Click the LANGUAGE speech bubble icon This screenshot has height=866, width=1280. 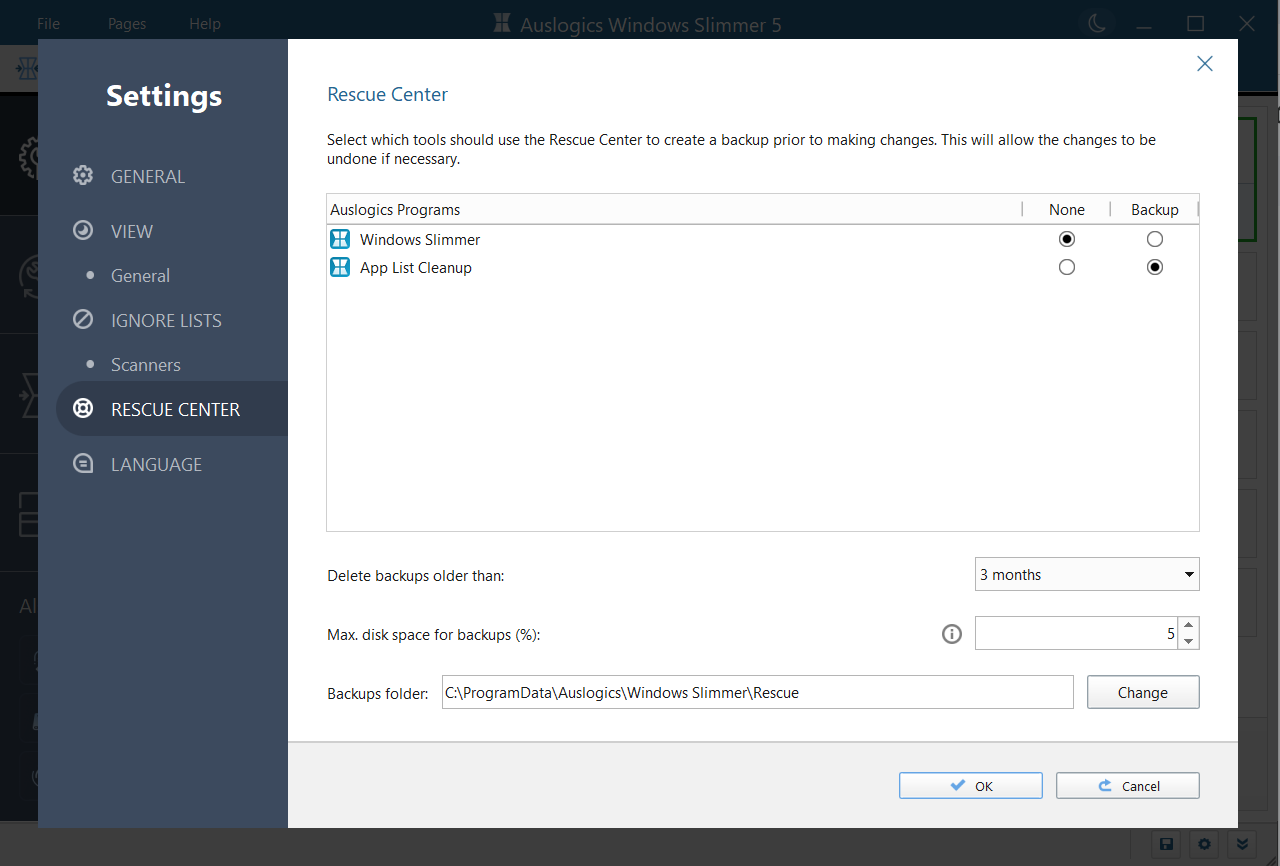coord(83,464)
